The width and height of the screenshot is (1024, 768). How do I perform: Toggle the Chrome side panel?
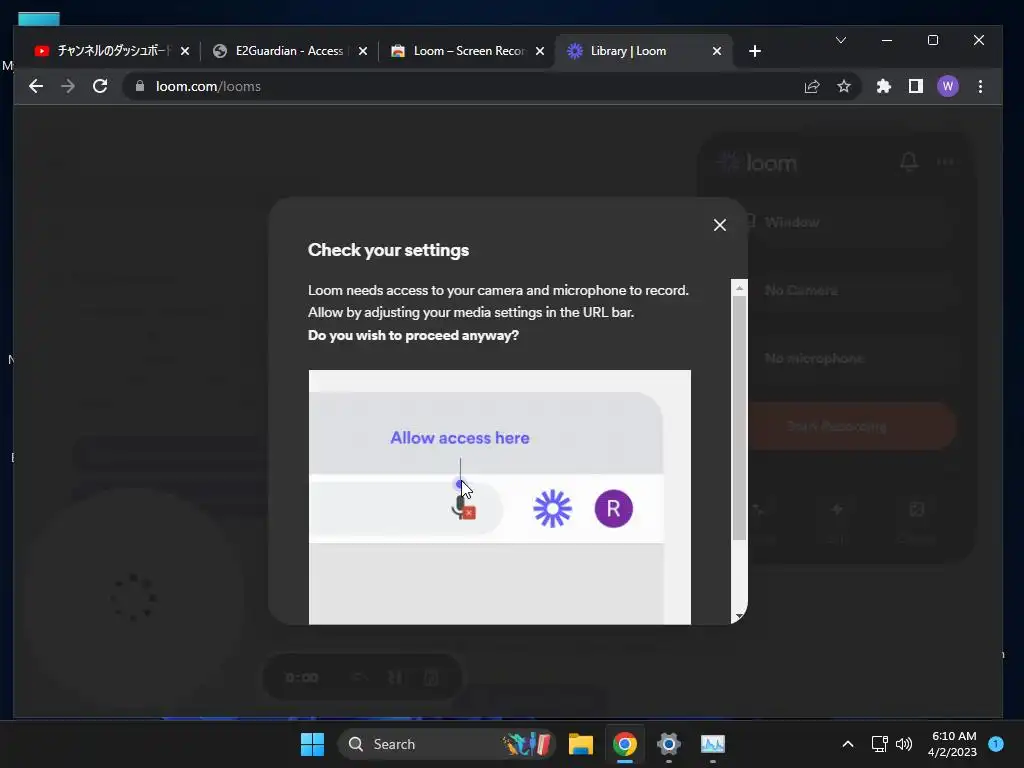[x=916, y=86]
